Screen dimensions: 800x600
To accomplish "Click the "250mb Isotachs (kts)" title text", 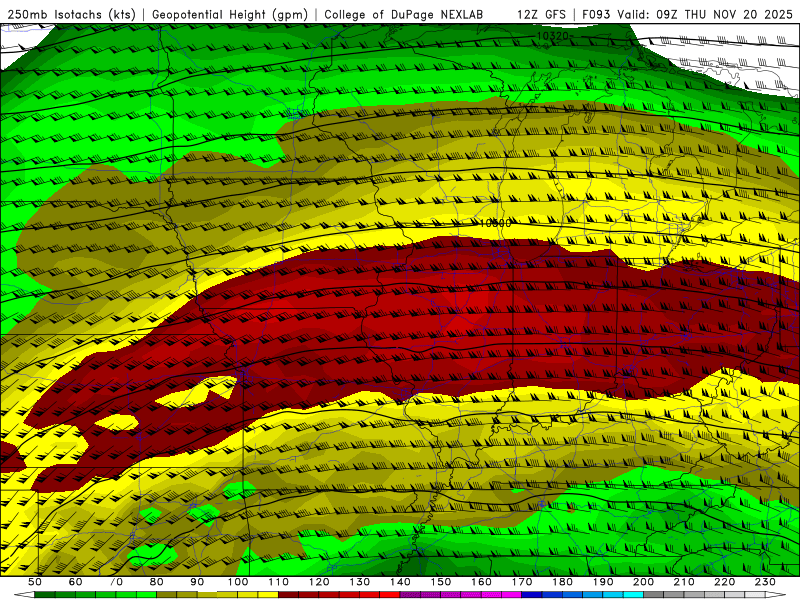I will (71, 15).
